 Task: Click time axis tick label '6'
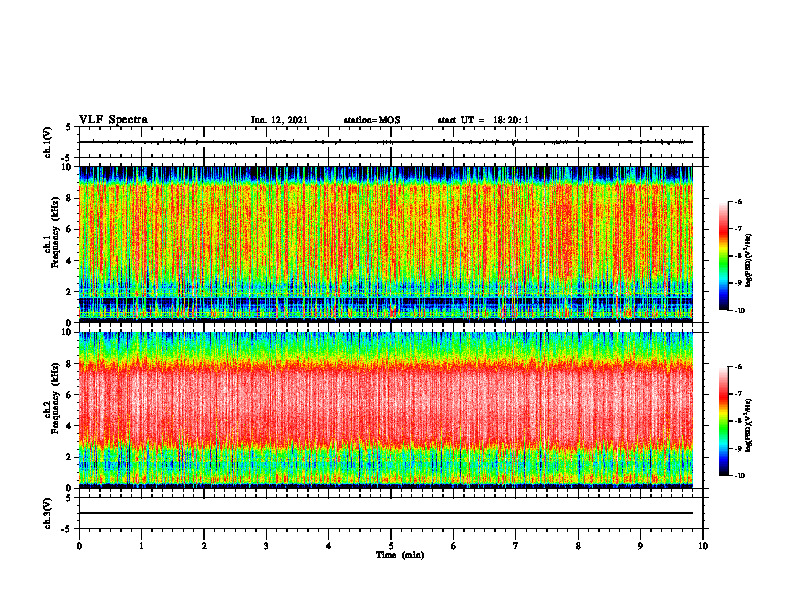(454, 546)
